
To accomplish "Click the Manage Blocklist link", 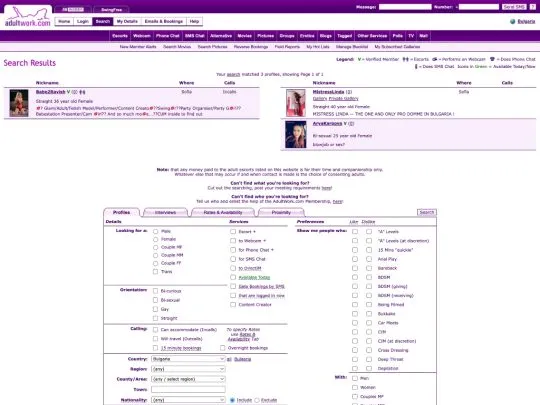I will coord(352,47).
